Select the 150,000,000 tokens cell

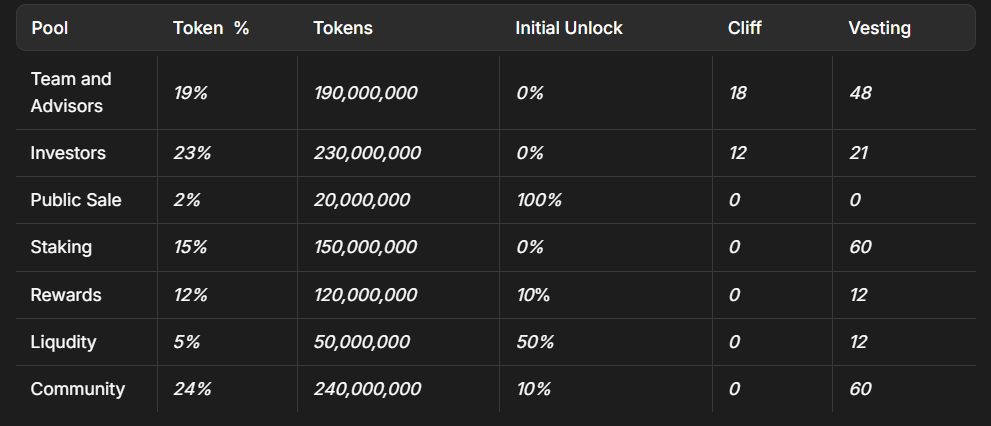point(365,247)
